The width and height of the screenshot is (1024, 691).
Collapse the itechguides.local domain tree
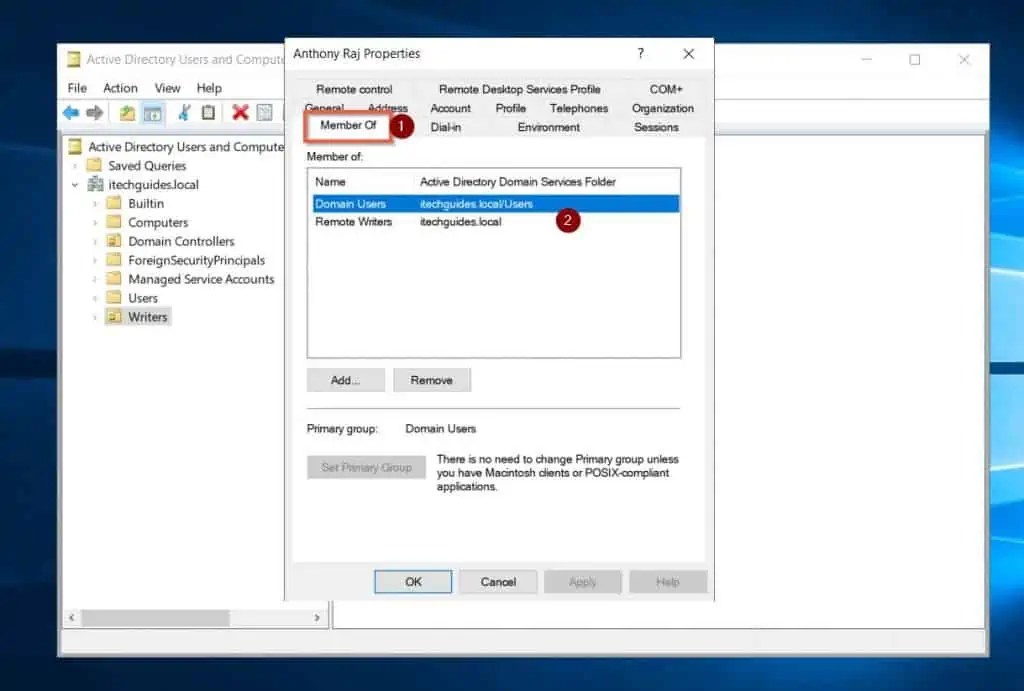pyautogui.click(x=73, y=184)
